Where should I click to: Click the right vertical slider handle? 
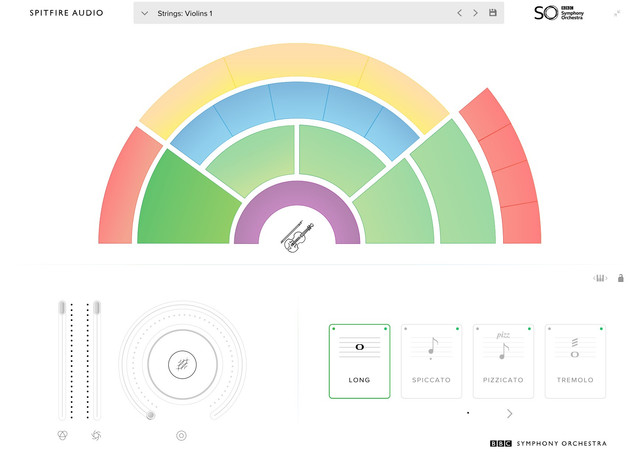point(97,307)
